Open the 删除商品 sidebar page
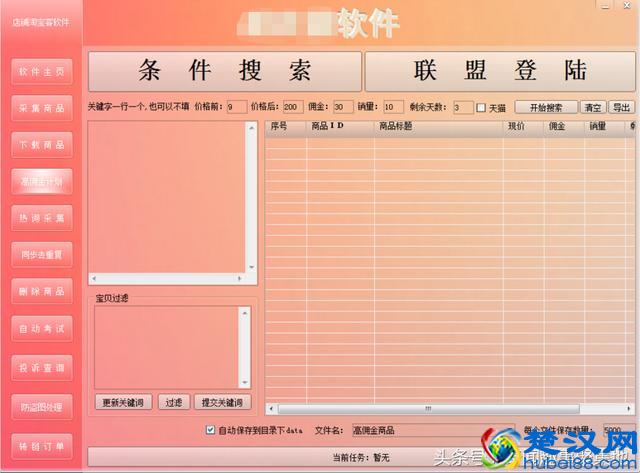Viewport: 640px width, 473px height. tap(42, 291)
